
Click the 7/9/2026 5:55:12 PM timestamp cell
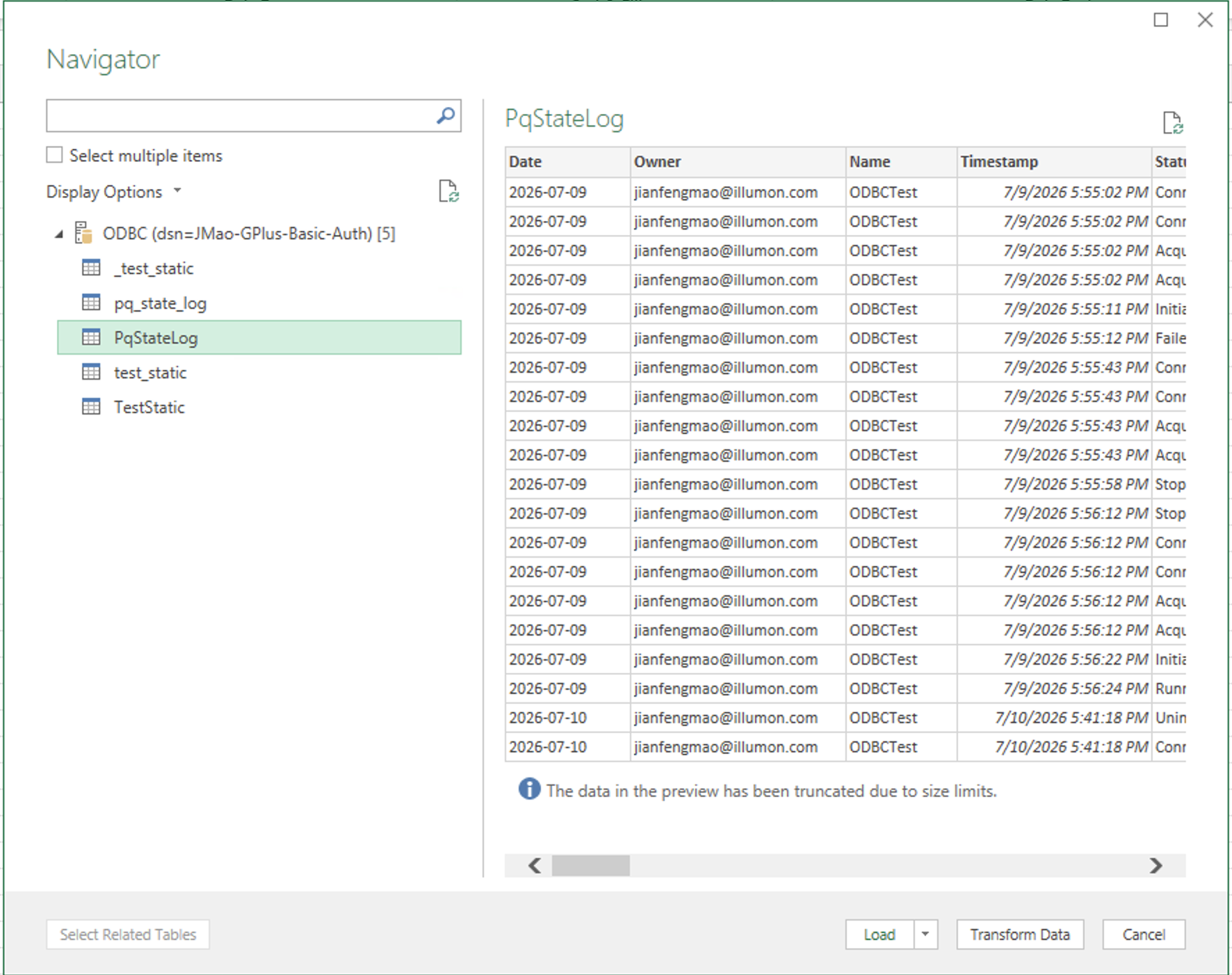tap(1055, 338)
